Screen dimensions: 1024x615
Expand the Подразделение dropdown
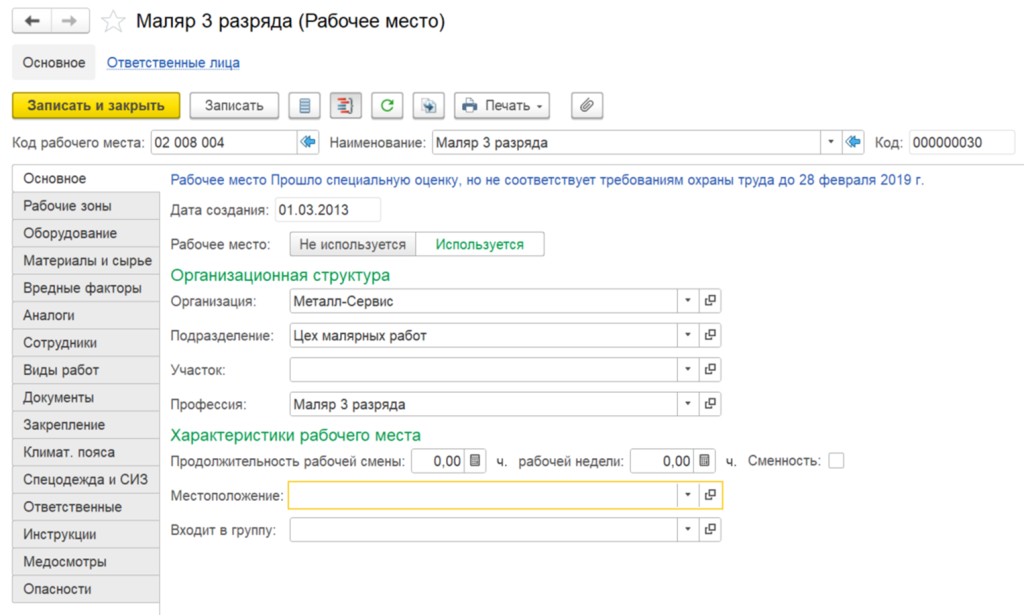tap(688, 336)
